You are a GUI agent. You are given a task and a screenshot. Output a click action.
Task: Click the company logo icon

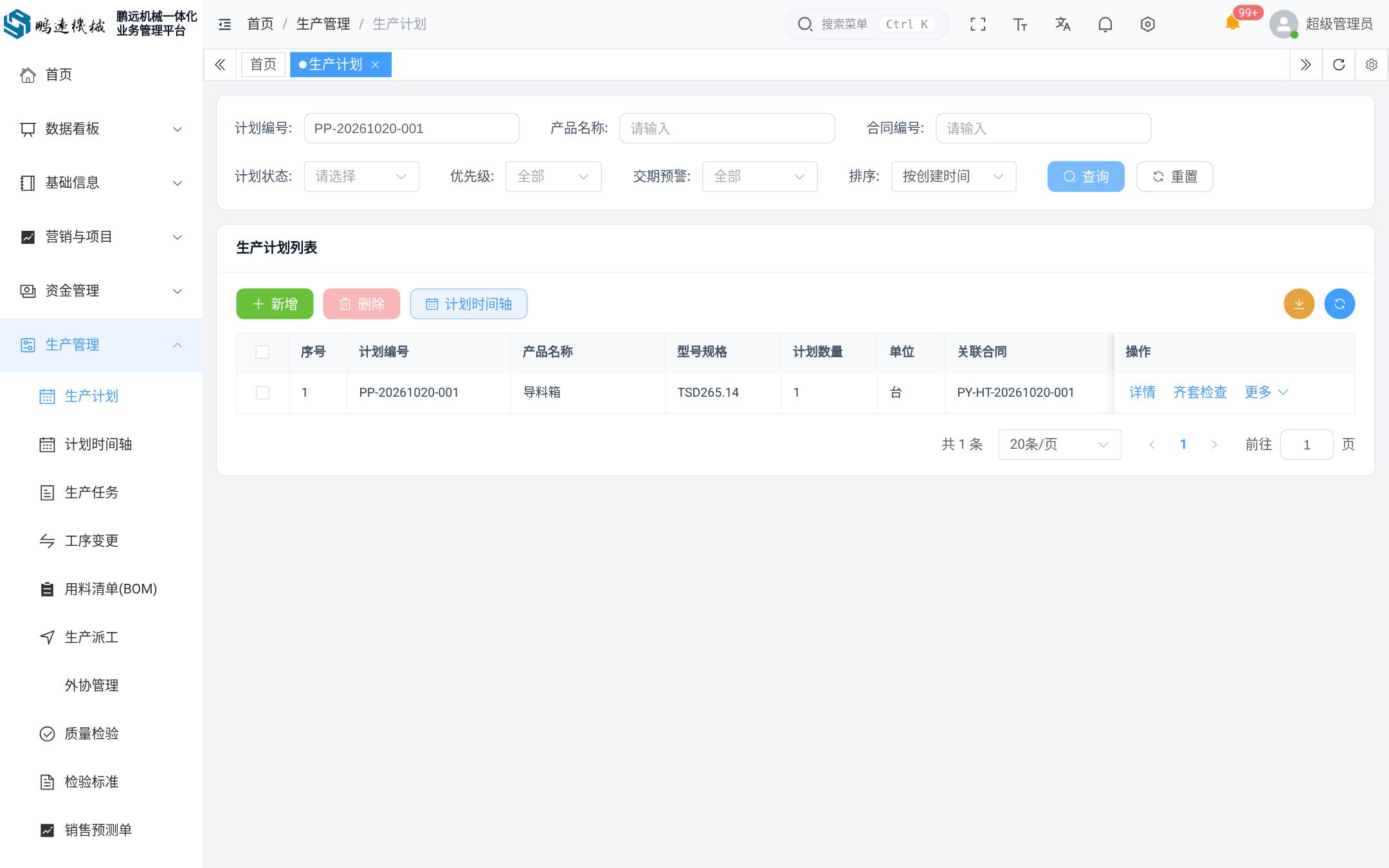(x=17, y=24)
